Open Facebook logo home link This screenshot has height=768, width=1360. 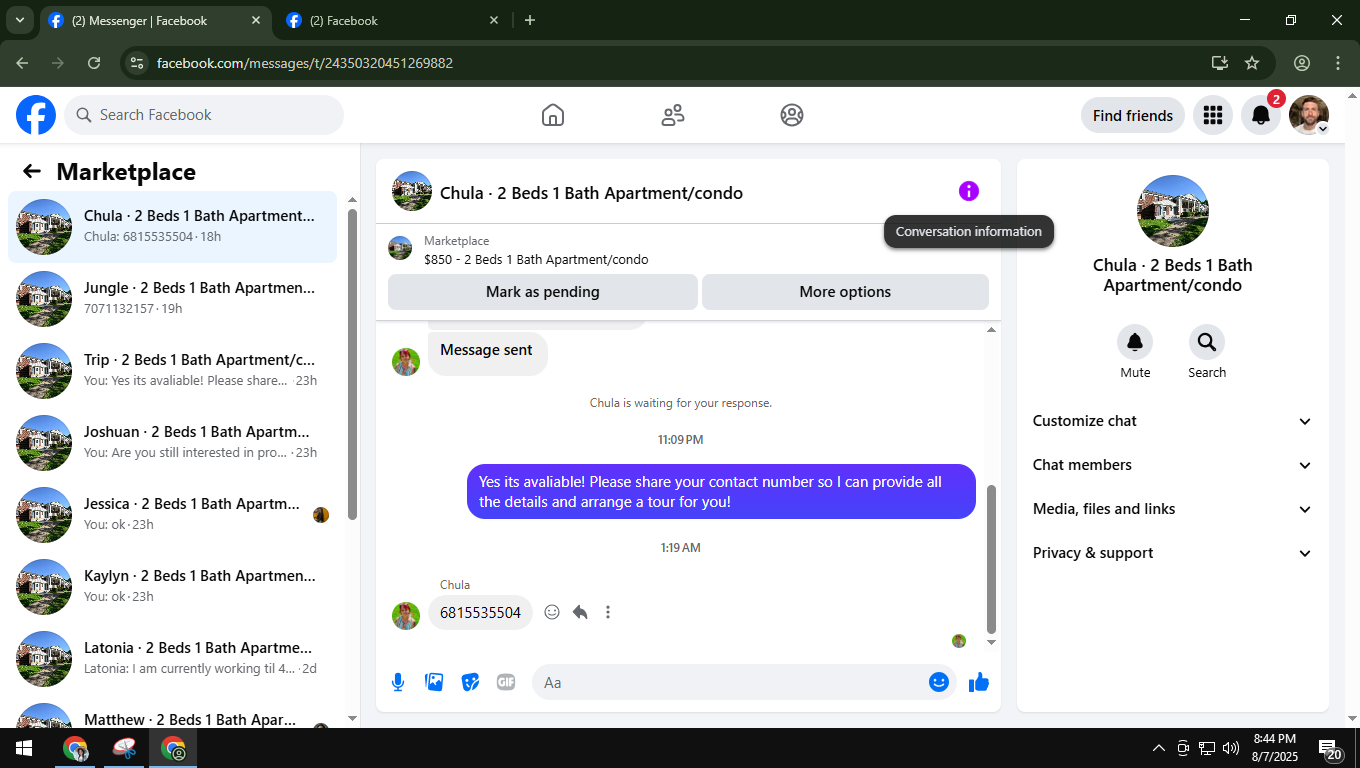point(36,115)
